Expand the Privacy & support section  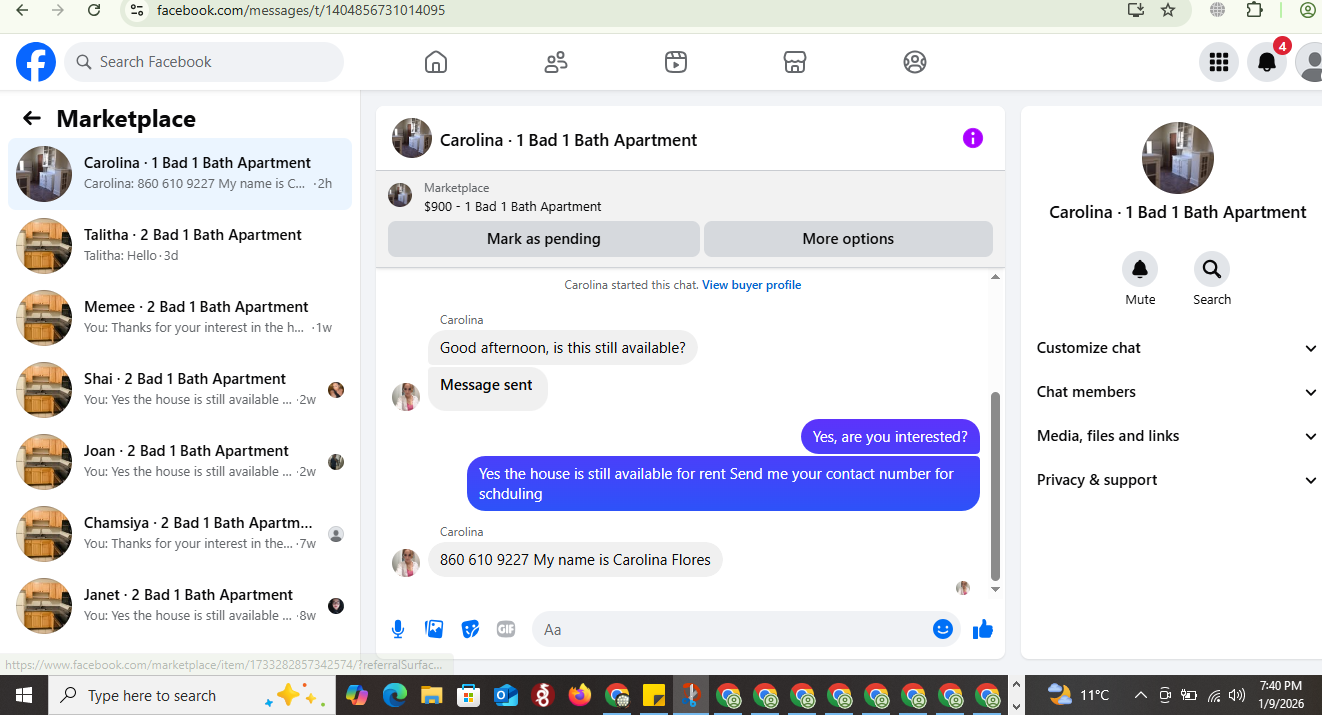tap(1177, 480)
